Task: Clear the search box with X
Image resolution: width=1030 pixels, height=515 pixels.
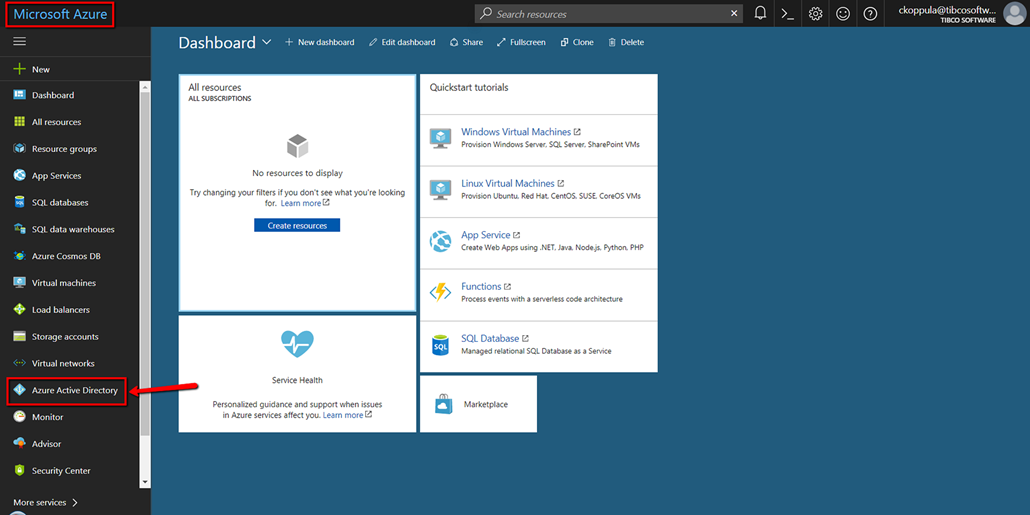Action: click(x=734, y=14)
